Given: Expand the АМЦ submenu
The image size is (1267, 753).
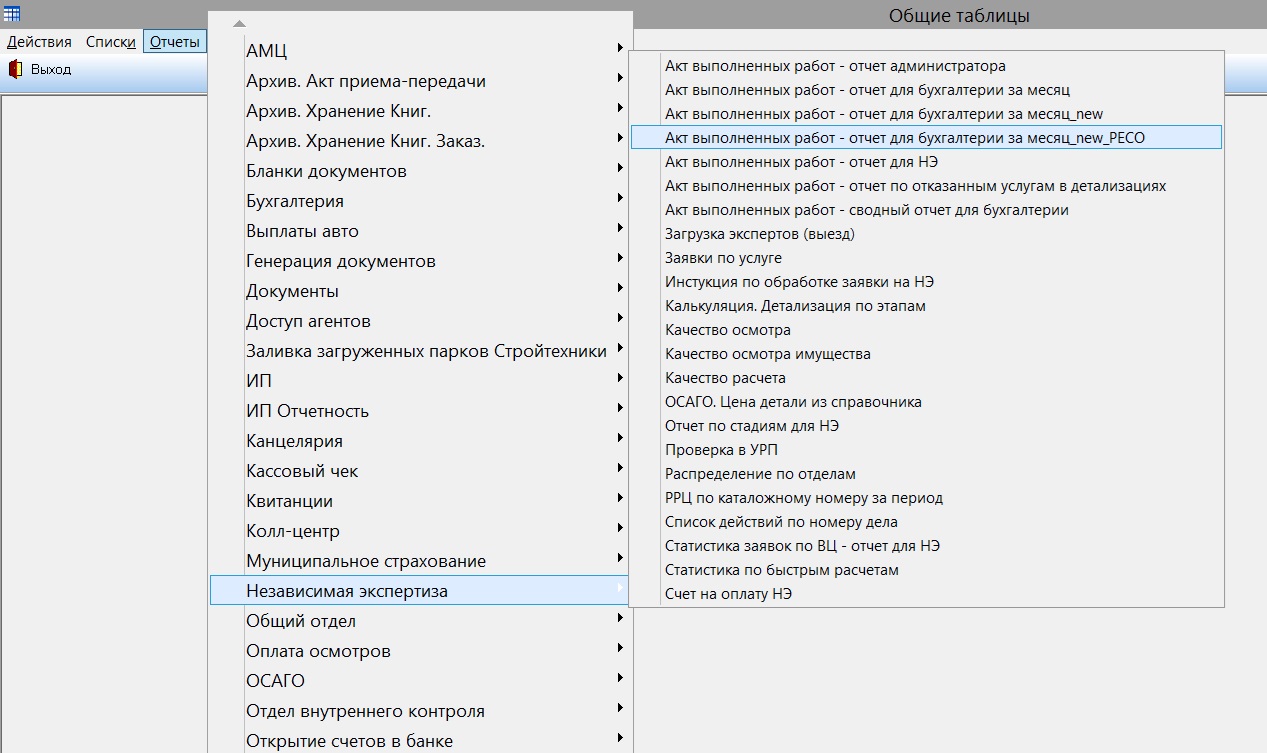Looking at the screenshot, I should 421,51.
